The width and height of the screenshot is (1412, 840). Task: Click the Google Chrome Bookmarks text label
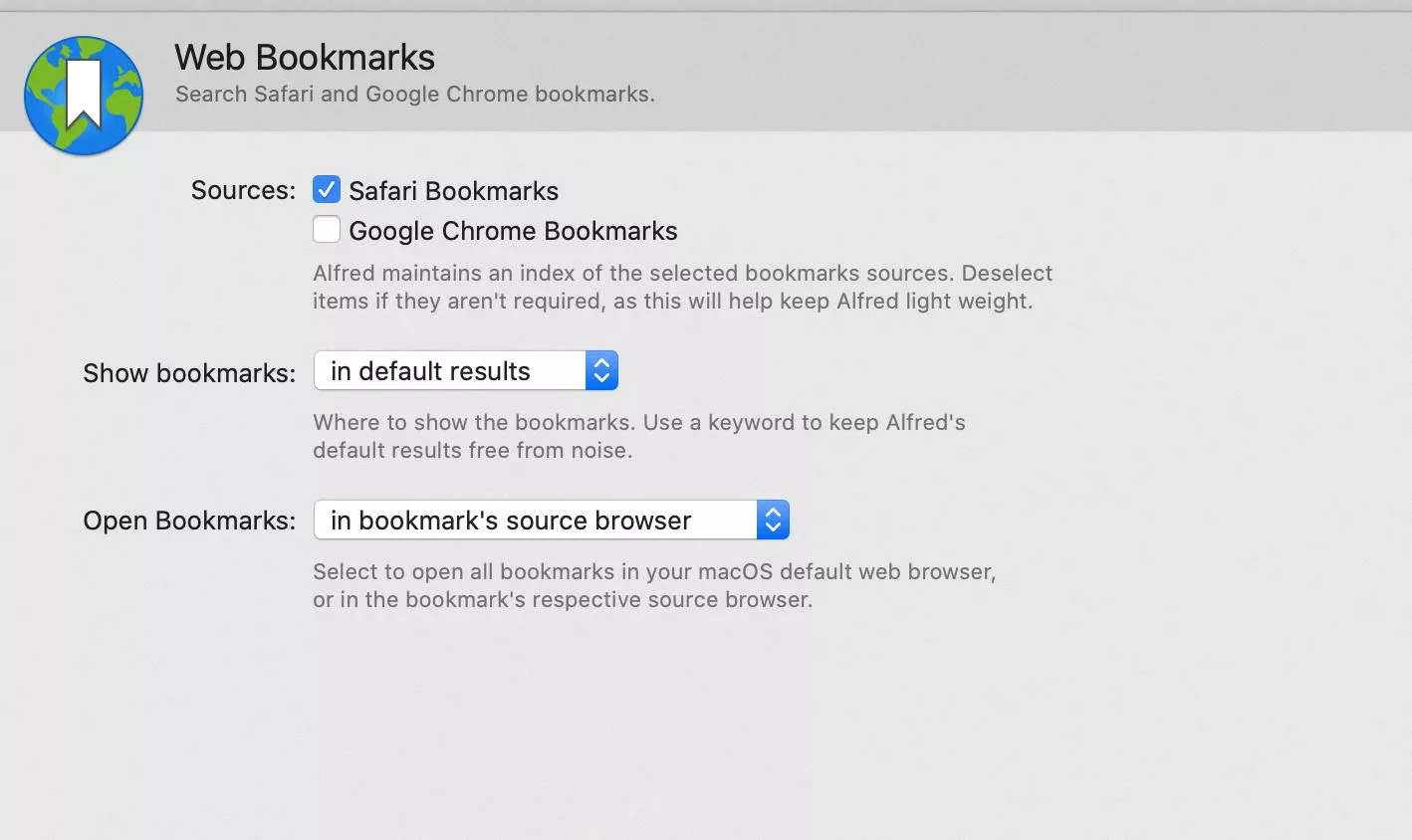tap(512, 230)
